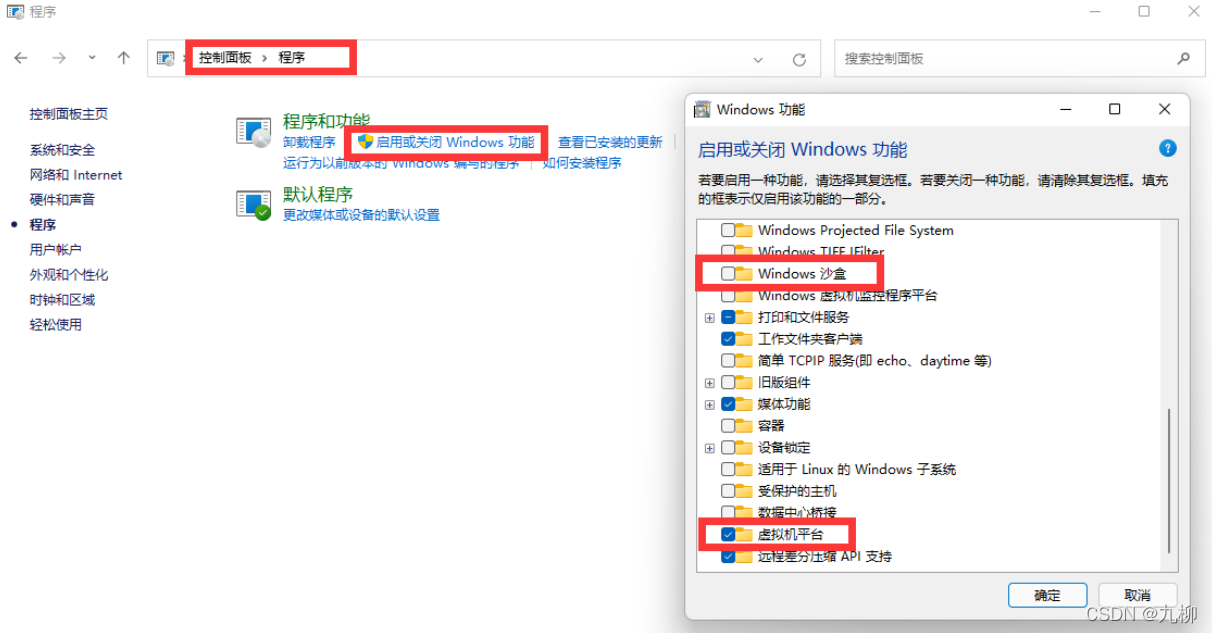The image size is (1212, 633).
Task: Open recent locations dropdown chevron
Action: [x=92, y=58]
